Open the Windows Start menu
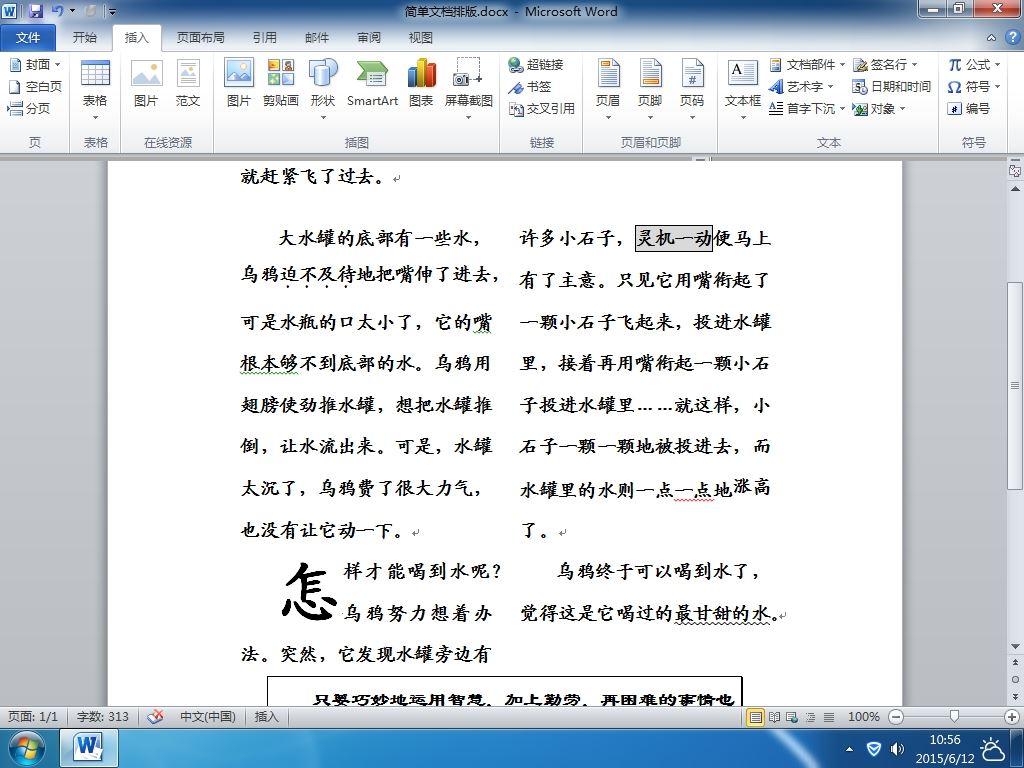The height and width of the screenshot is (768, 1024). [26, 748]
